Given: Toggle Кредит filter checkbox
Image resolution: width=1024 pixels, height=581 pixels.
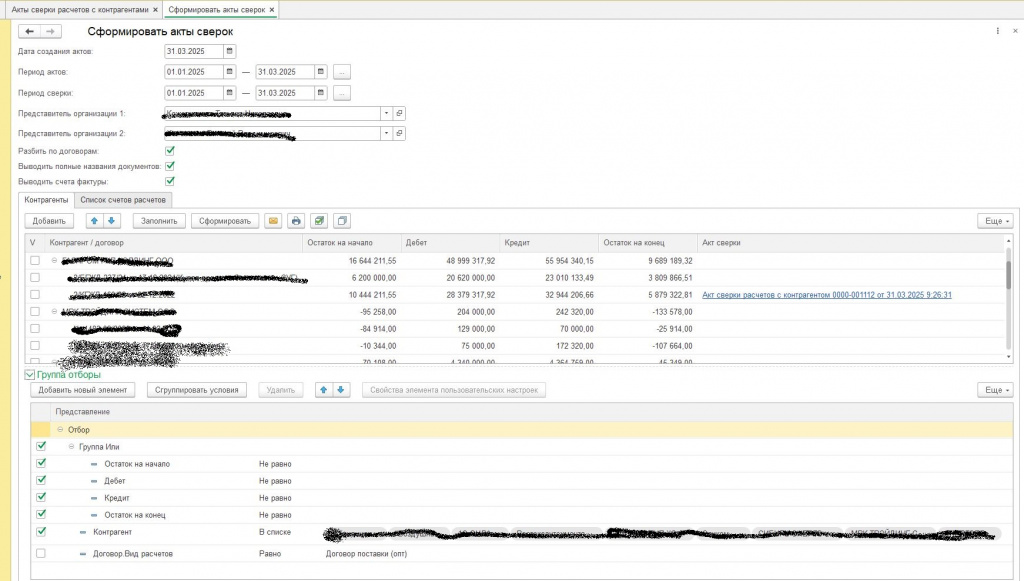Looking at the screenshot, I should pyautogui.click(x=41, y=497).
